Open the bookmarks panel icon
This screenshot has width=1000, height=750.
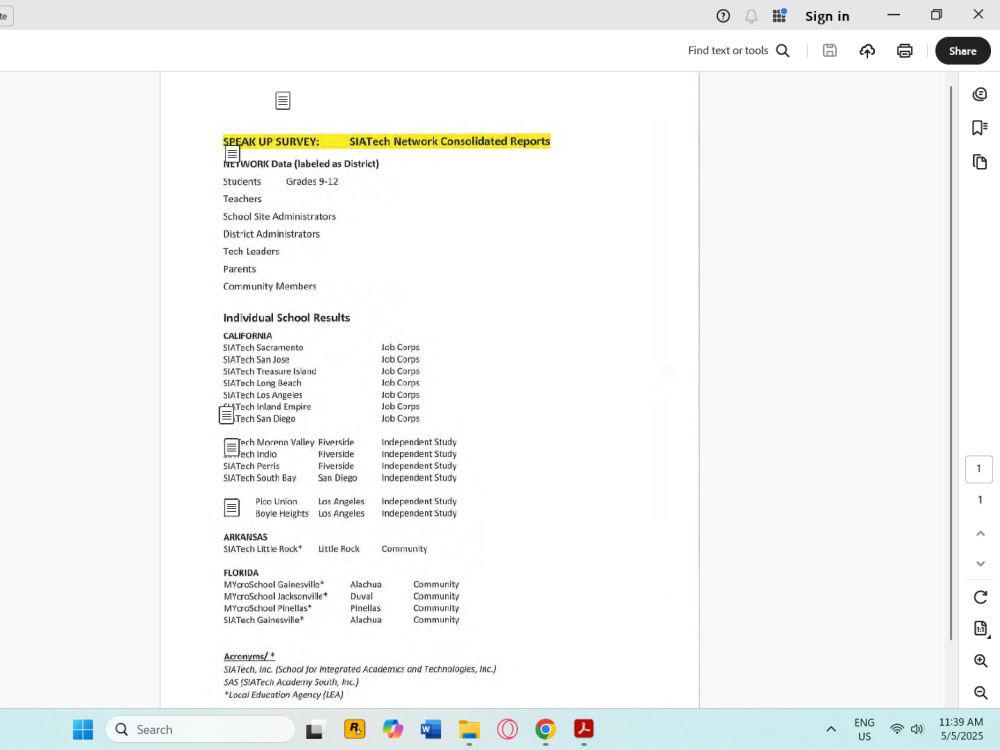pos(980,128)
